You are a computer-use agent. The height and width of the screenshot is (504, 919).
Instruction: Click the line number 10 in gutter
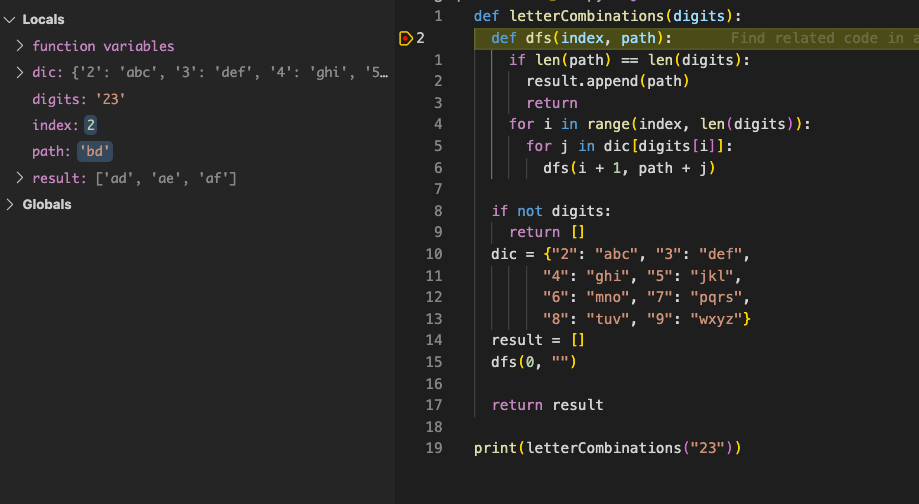(434, 254)
